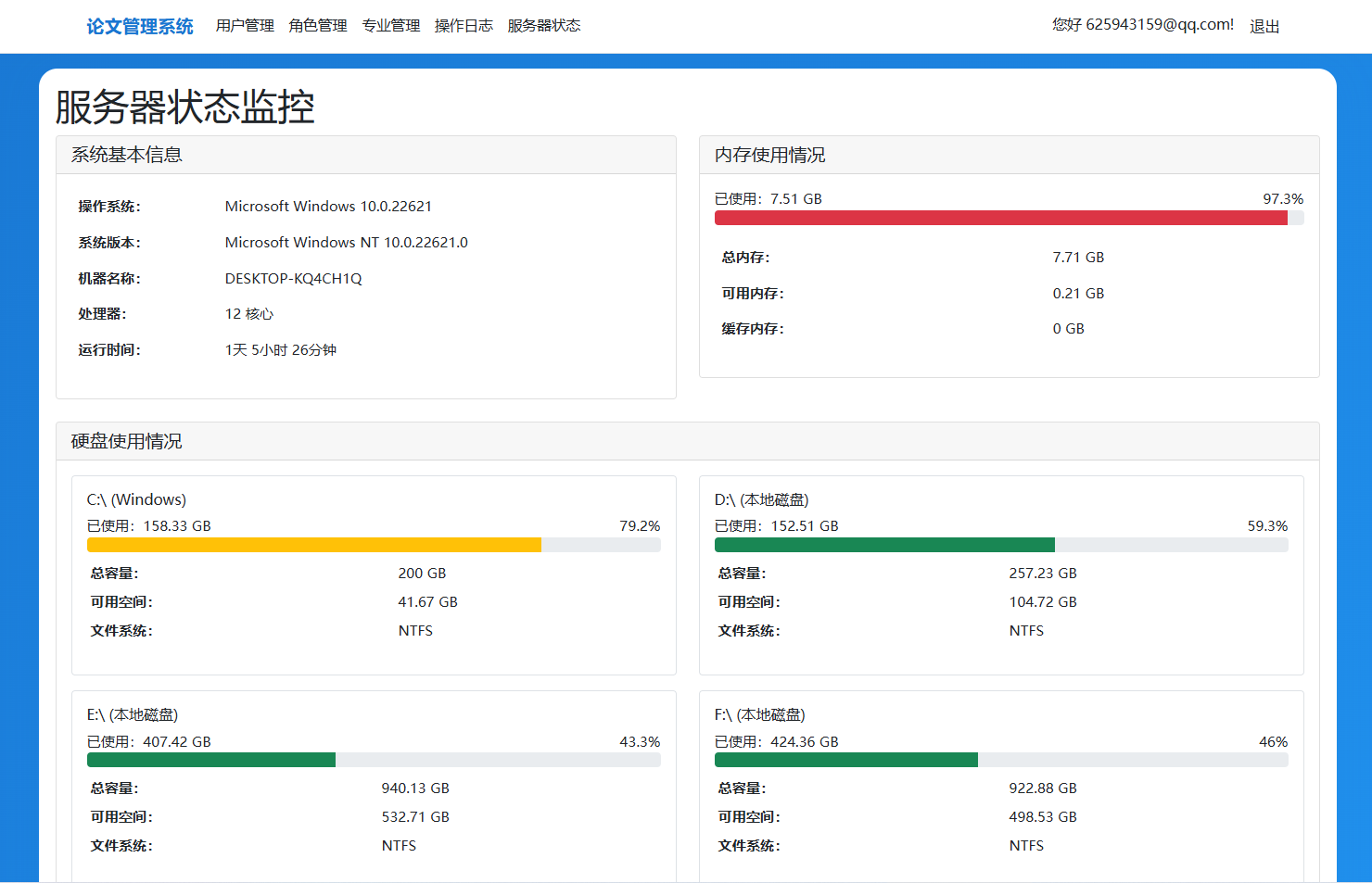The width and height of the screenshot is (1372, 883).
Task: Click the processor value 12 核心
Action: (x=249, y=314)
